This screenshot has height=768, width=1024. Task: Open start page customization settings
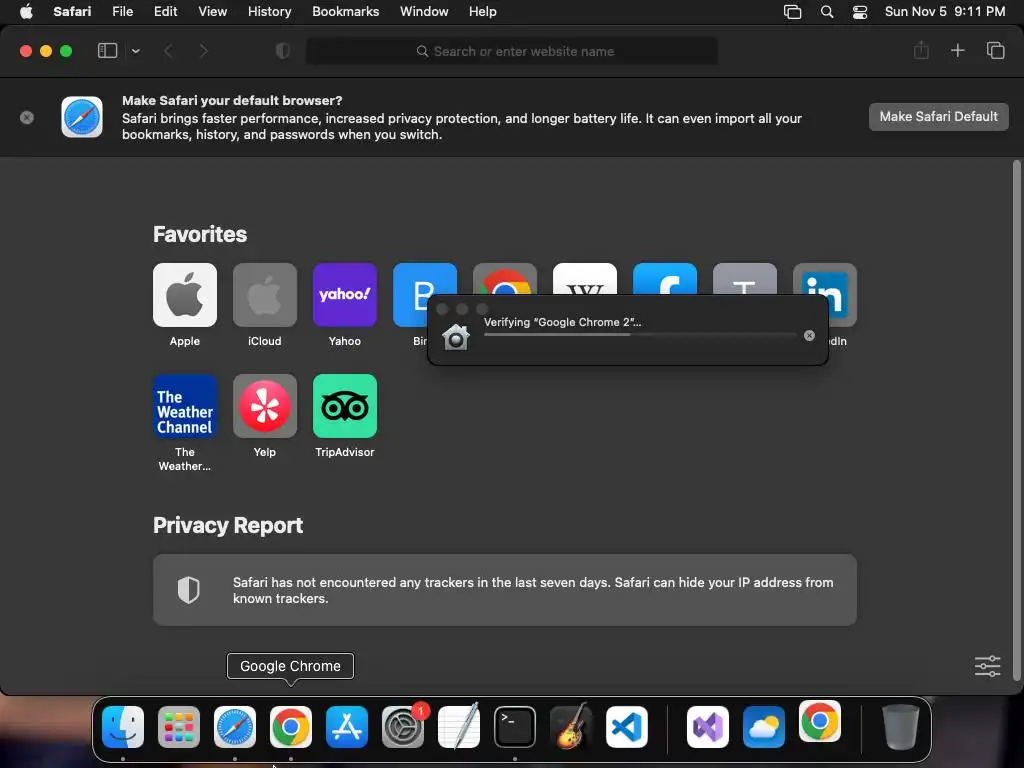point(987,666)
